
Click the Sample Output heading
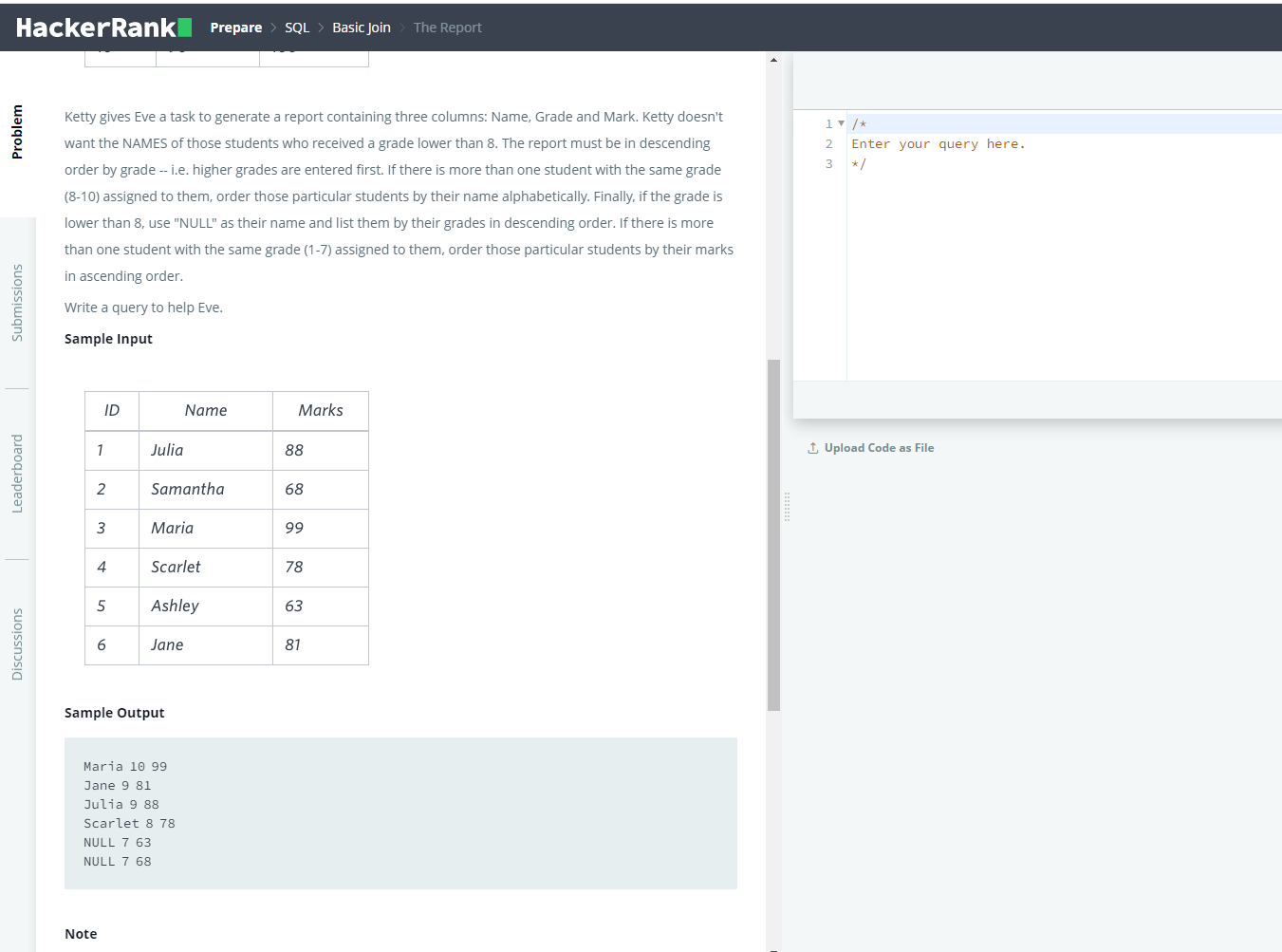115,713
